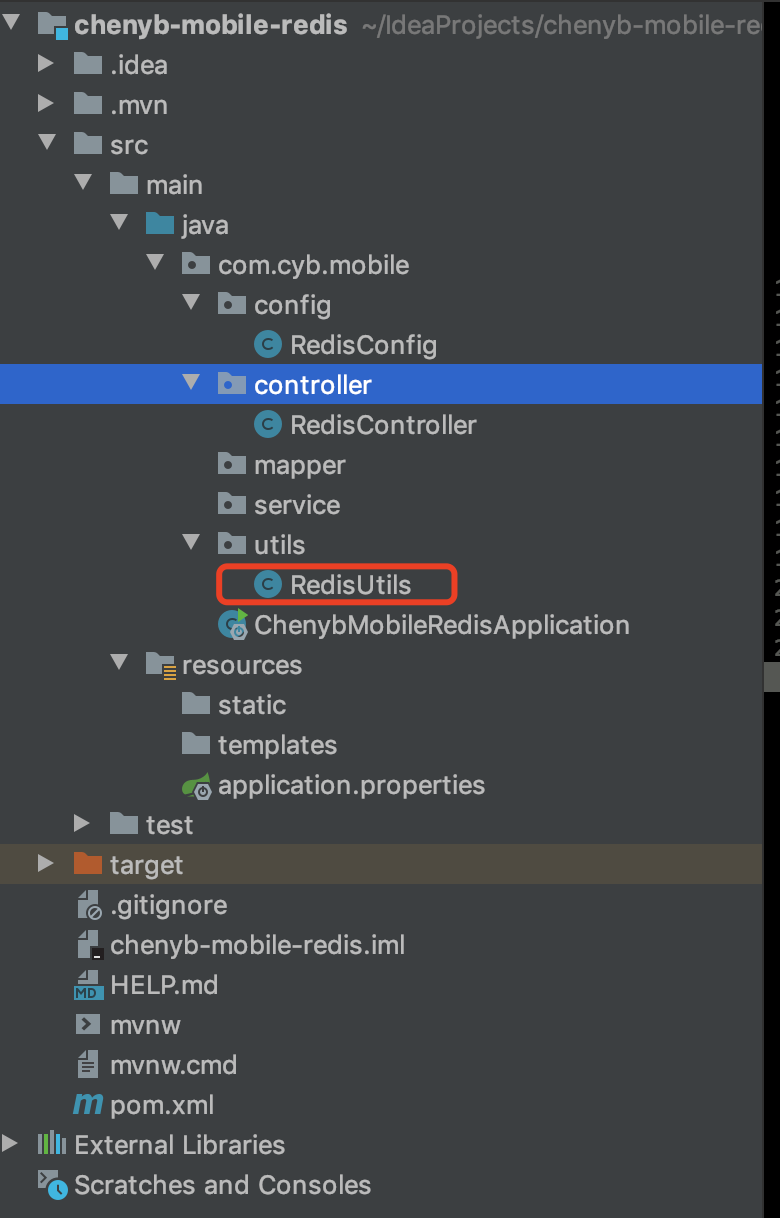Click the ChenybMobileRedisApplication Spring Boot icon
The width and height of the screenshot is (780, 1218).
(x=233, y=625)
